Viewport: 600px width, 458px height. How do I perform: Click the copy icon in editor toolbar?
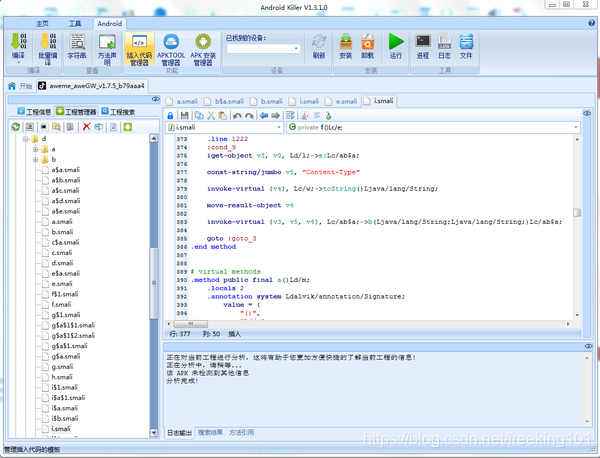tap(199, 115)
